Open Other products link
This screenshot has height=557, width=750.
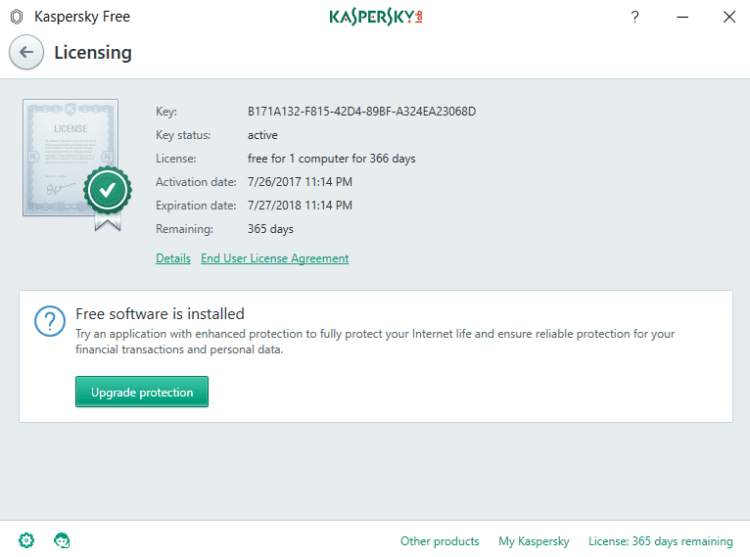click(x=440, y=541)
